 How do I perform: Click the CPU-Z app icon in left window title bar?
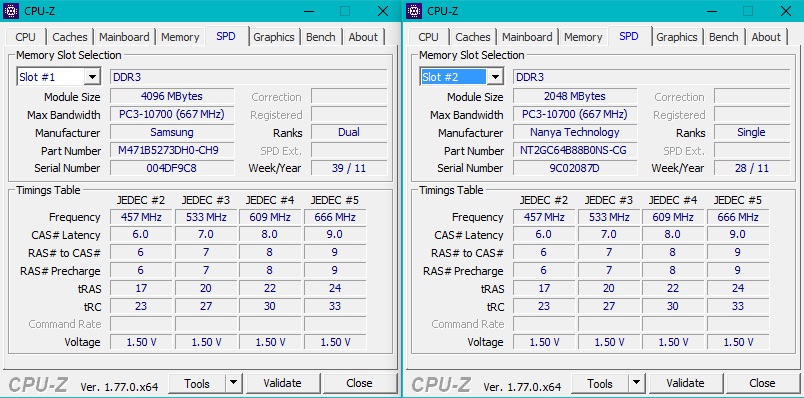click(11, 11)
